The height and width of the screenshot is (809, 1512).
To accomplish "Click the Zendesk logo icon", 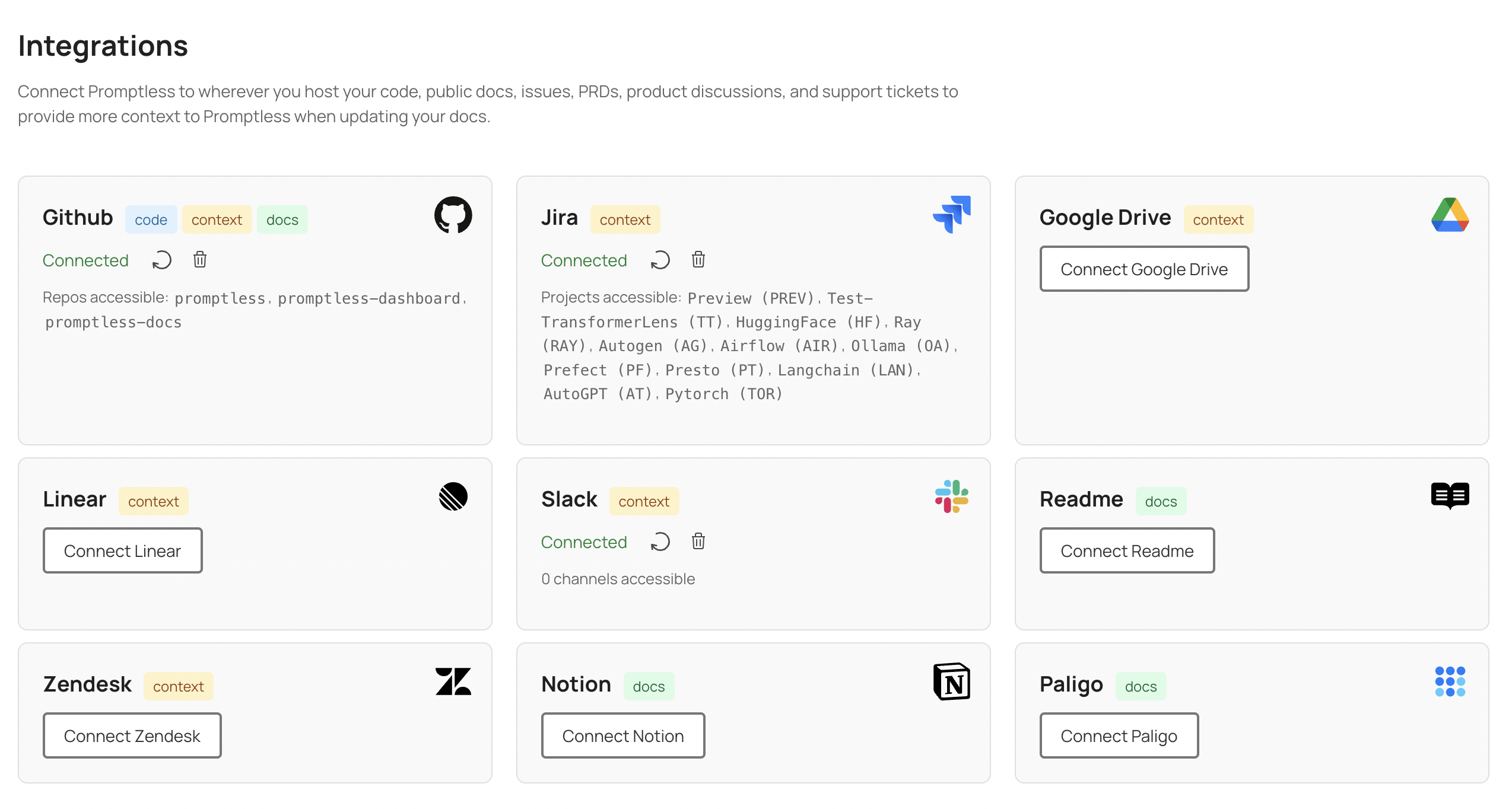I will coord(454,682).
